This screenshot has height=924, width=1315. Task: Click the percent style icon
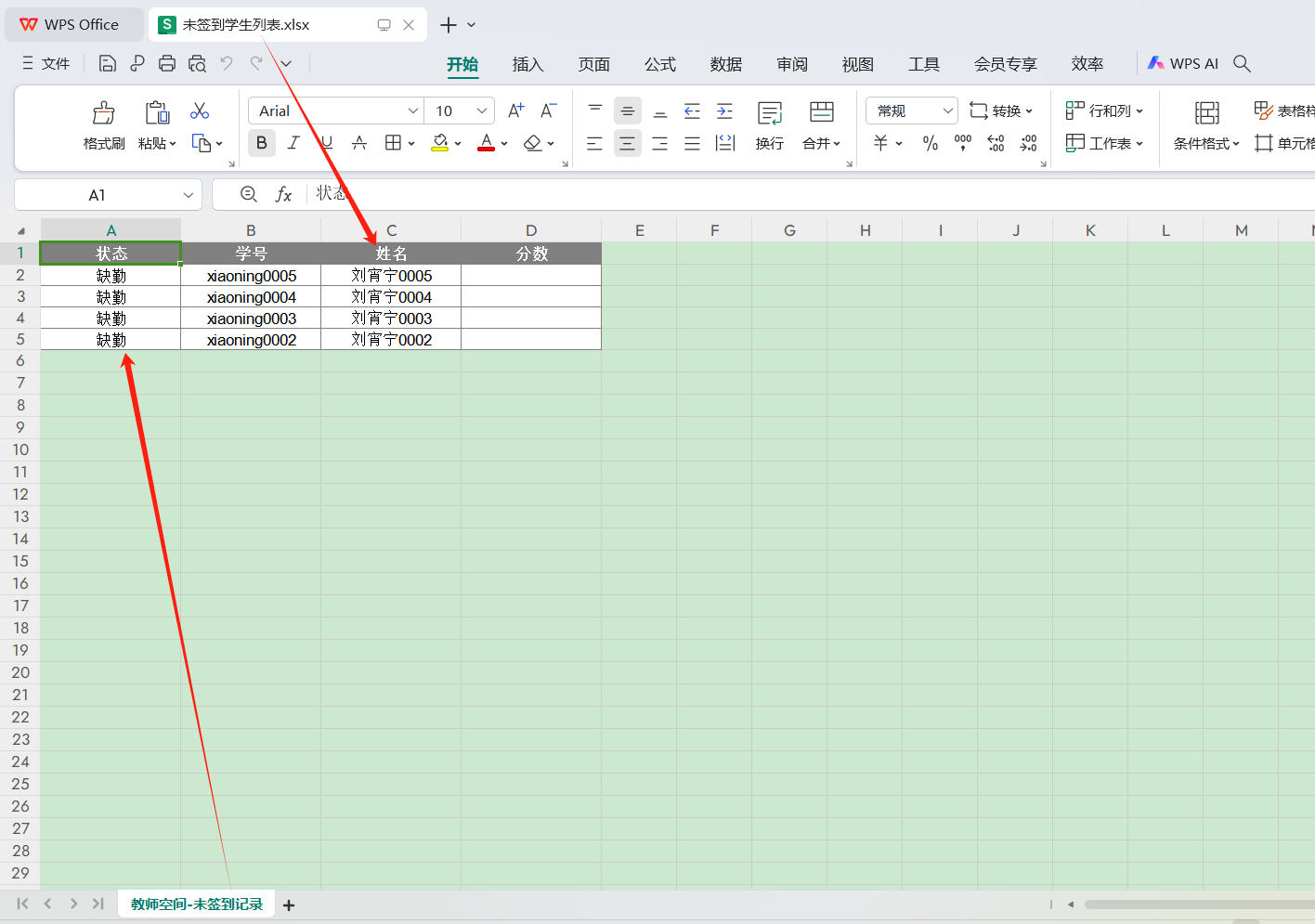pos(930,143)
